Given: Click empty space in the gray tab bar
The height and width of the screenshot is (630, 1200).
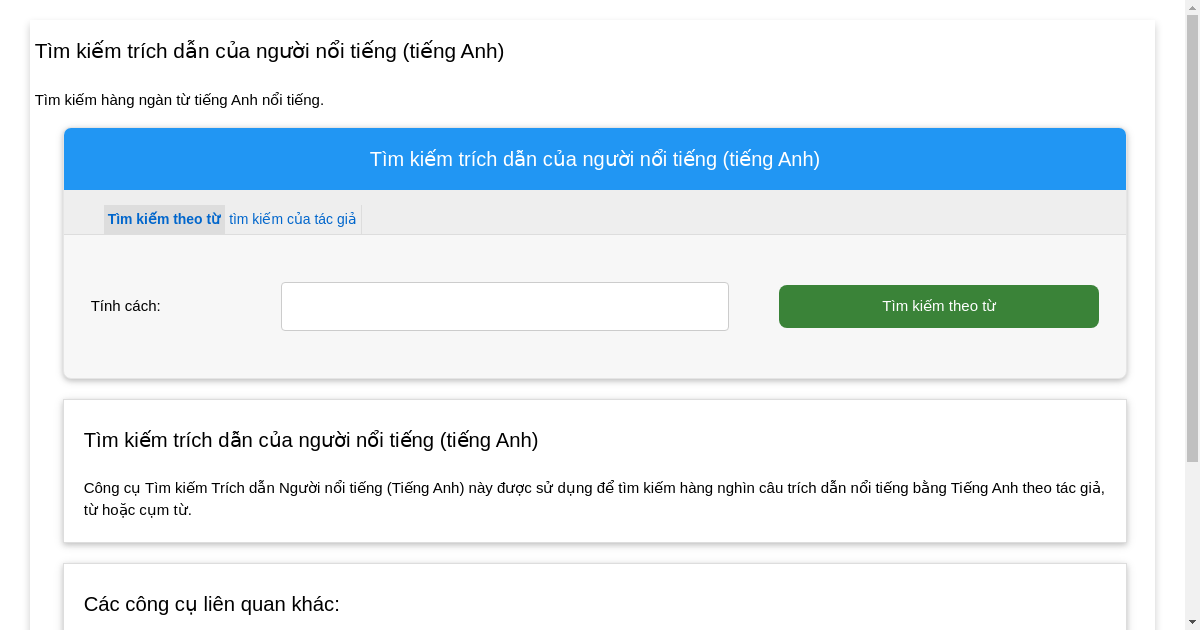Looking at the screenshot, I should point(740,212).
